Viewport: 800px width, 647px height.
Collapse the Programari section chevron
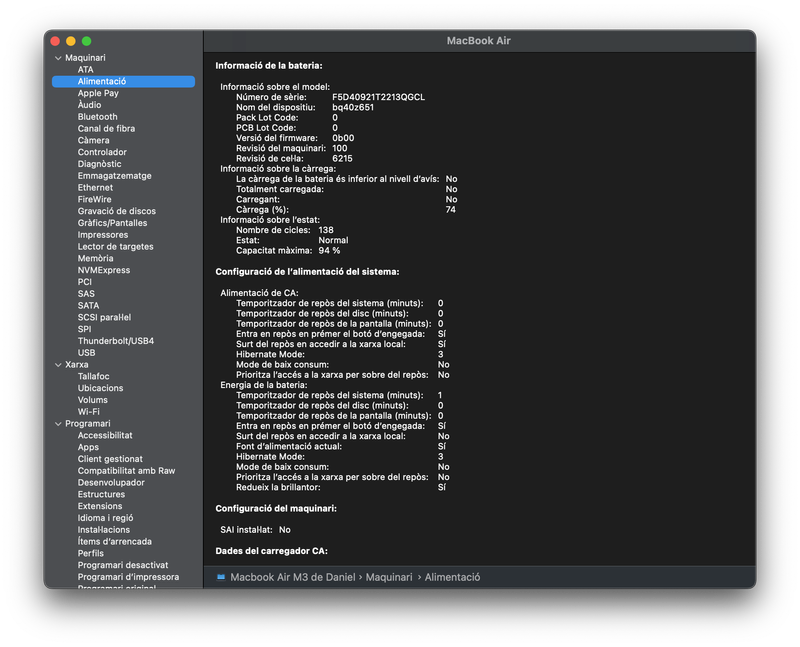click(x=58, y=424)
